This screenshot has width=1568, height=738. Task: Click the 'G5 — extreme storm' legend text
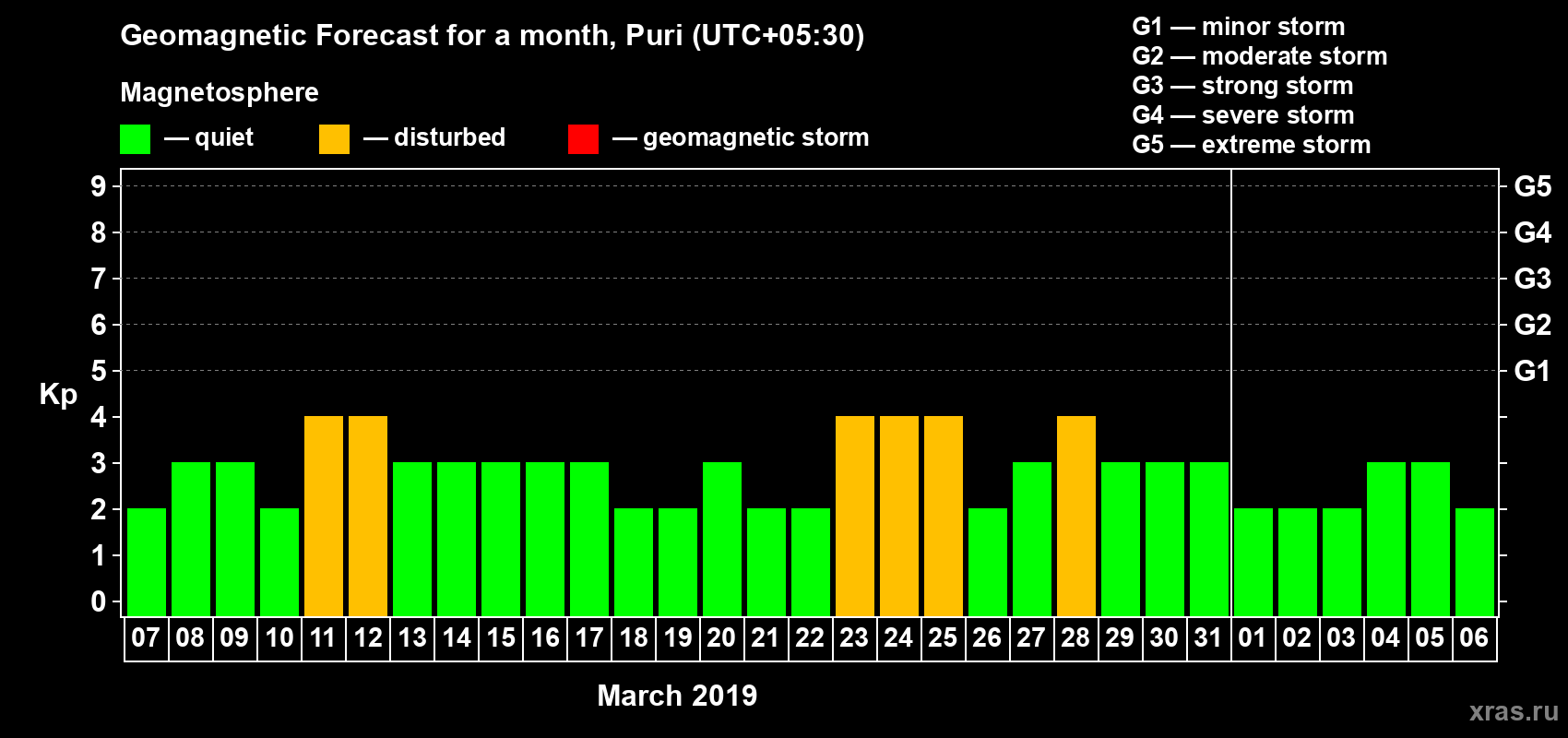pos(1252,145)
